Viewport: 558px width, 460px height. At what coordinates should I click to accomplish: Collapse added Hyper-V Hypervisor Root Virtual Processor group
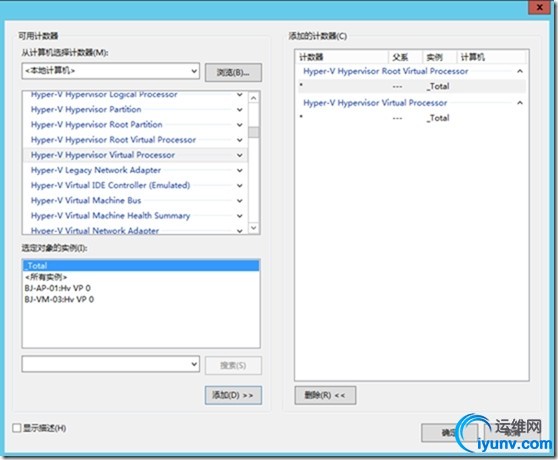click(520, 71)
